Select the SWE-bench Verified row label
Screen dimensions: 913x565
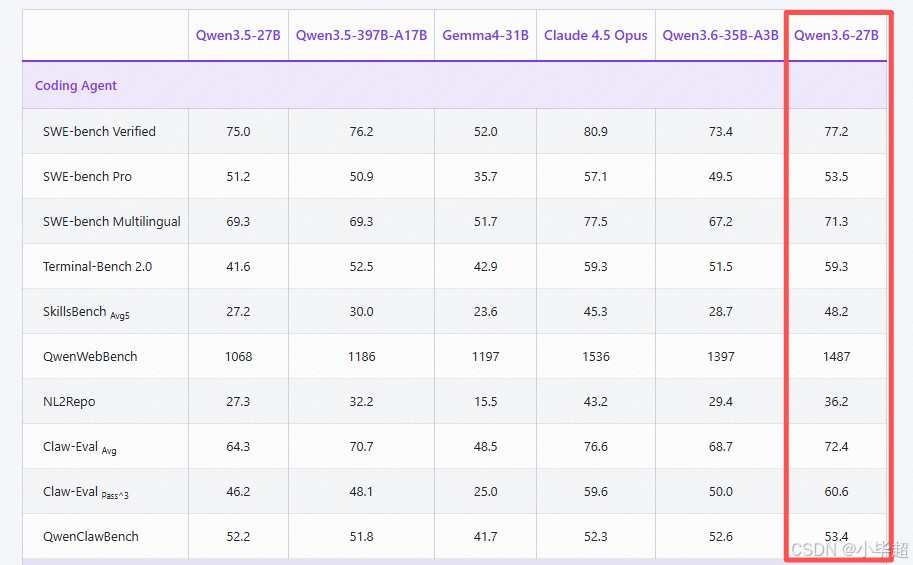tap(99, 132)
